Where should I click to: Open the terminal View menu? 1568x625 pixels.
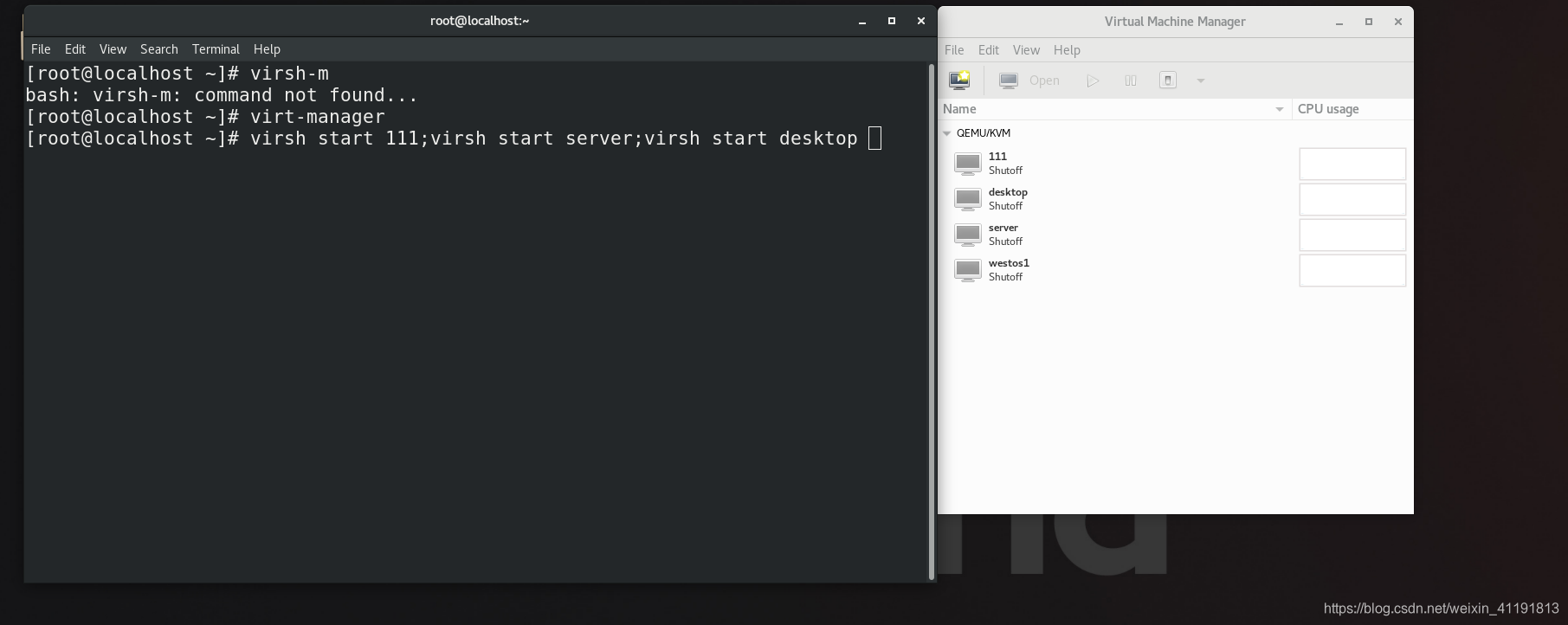[113, 49]
